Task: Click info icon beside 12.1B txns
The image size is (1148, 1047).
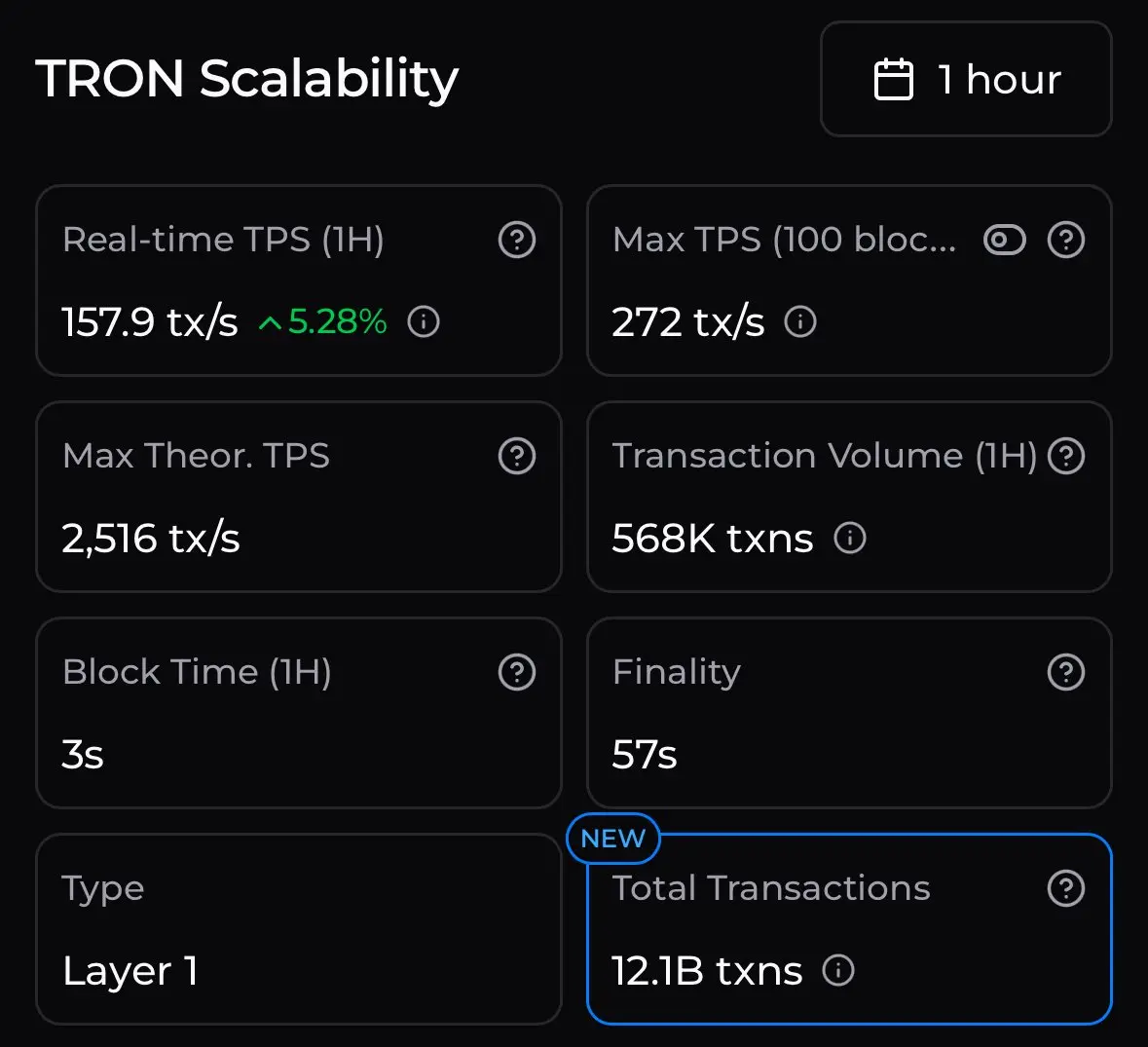Action: tap(838, 970)
